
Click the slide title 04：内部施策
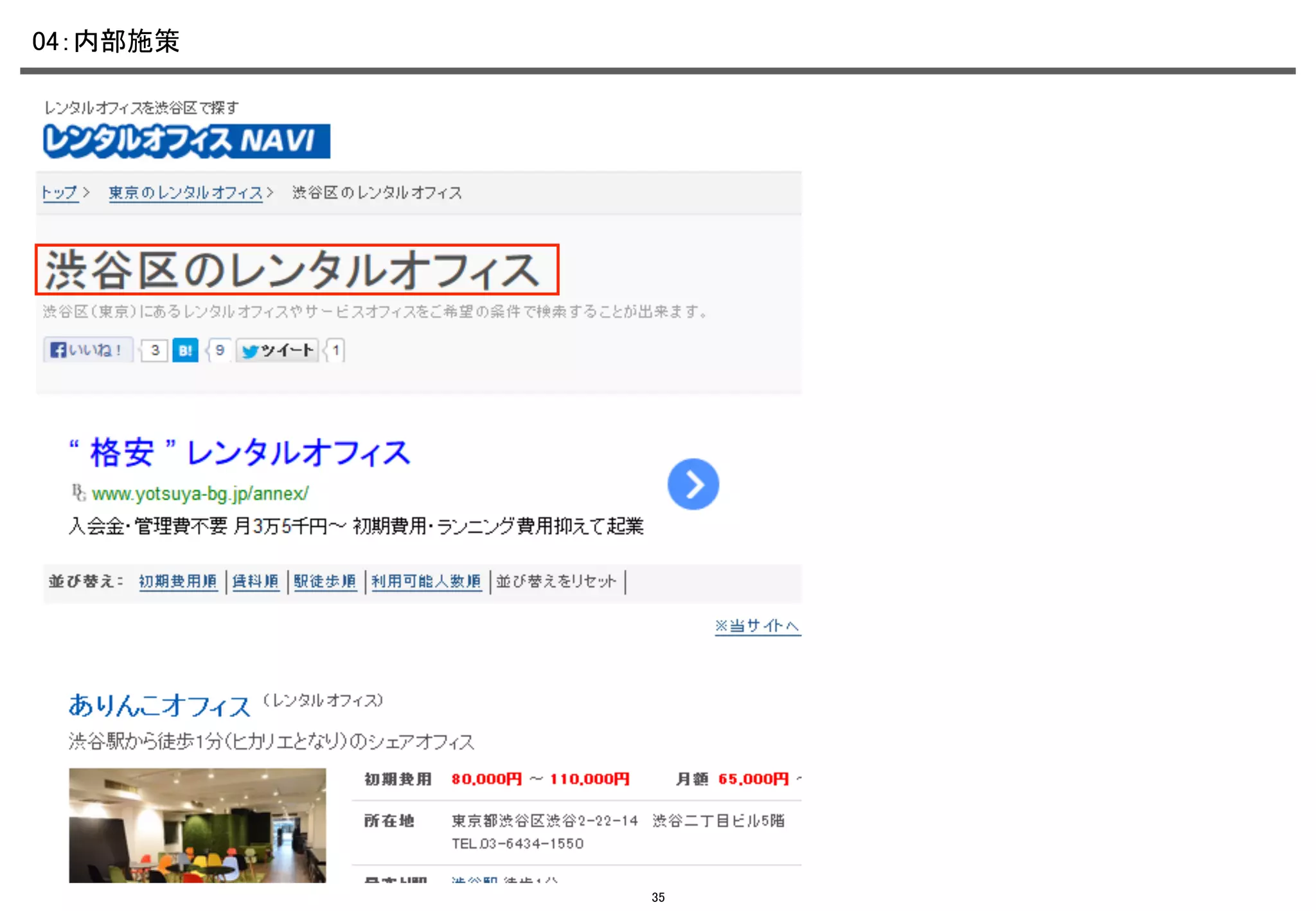[x=106, y=41]
